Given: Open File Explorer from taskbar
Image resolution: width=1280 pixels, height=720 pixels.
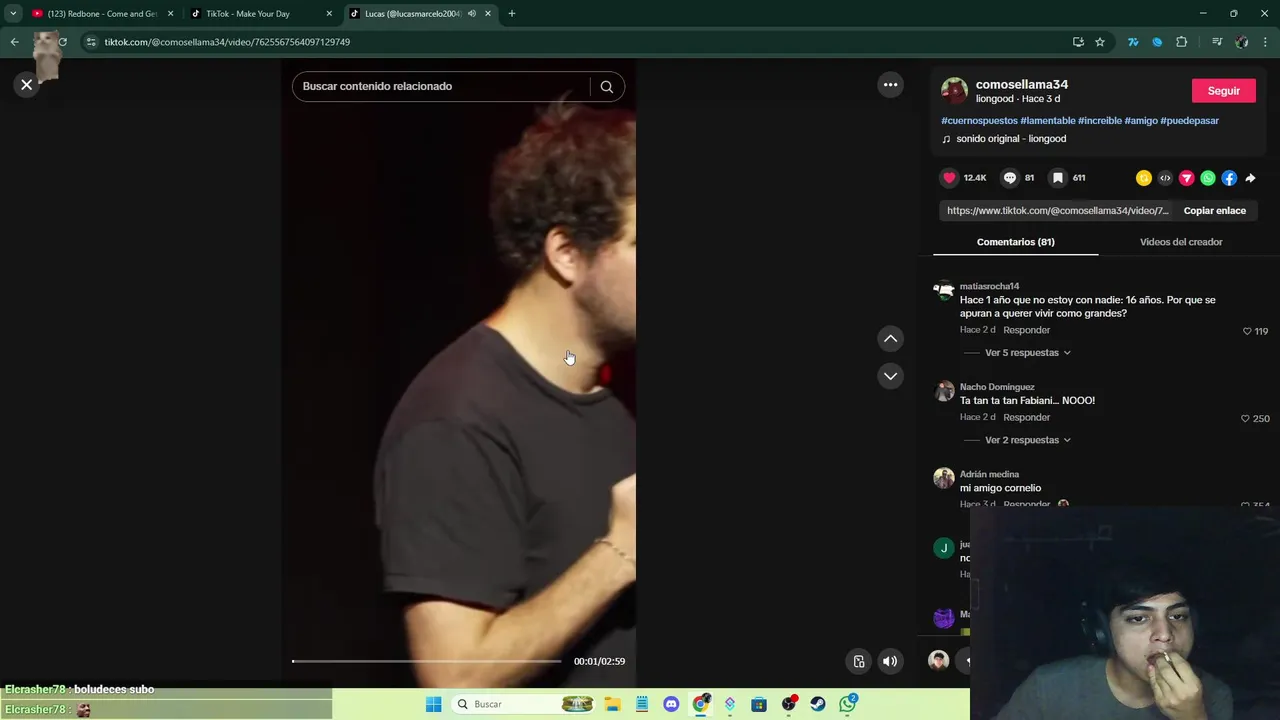Looking at the screenshot, I should [612, 704].
